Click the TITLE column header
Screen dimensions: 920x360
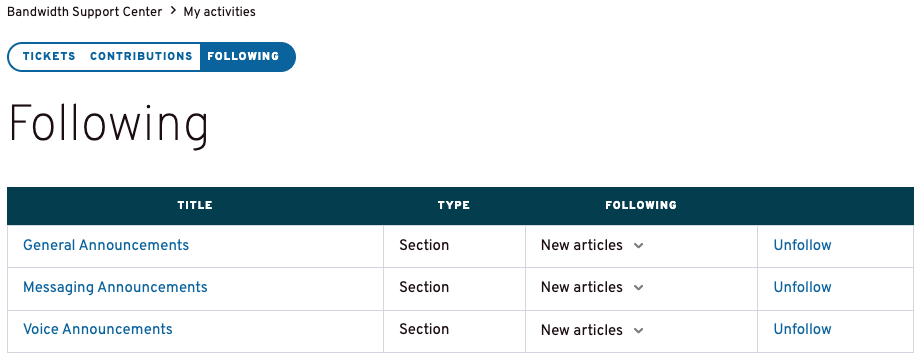(195, 205)
